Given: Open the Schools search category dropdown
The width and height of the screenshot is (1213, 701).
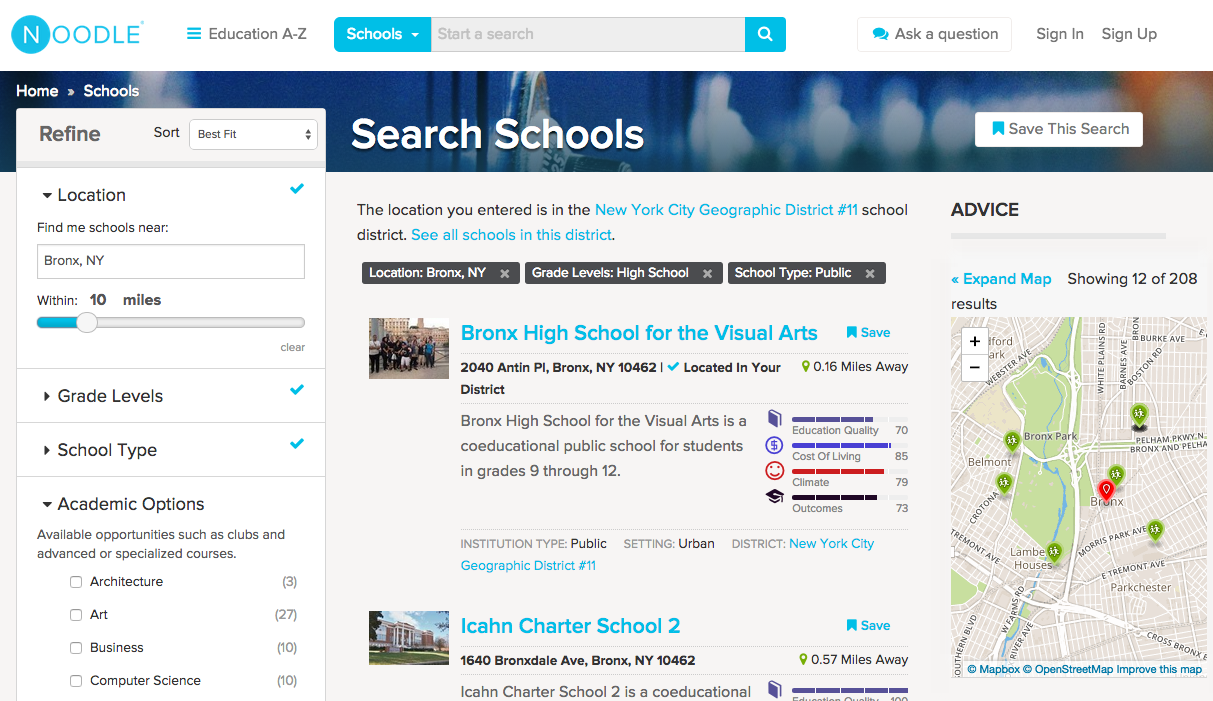Looking at the screenshot, I should [x=383, y=34].
